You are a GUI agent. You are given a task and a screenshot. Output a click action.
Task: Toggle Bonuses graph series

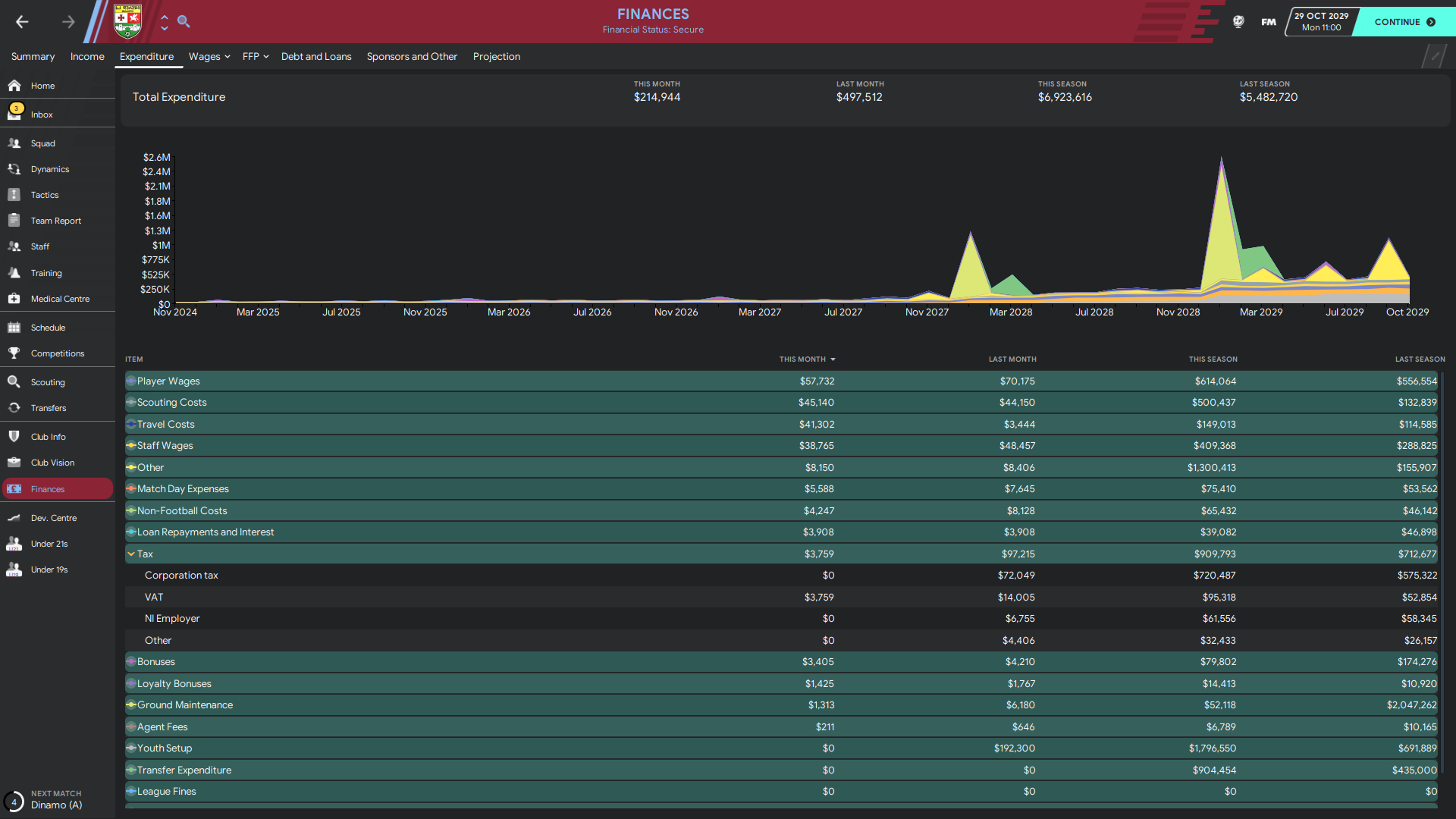(x=131, y=661)
